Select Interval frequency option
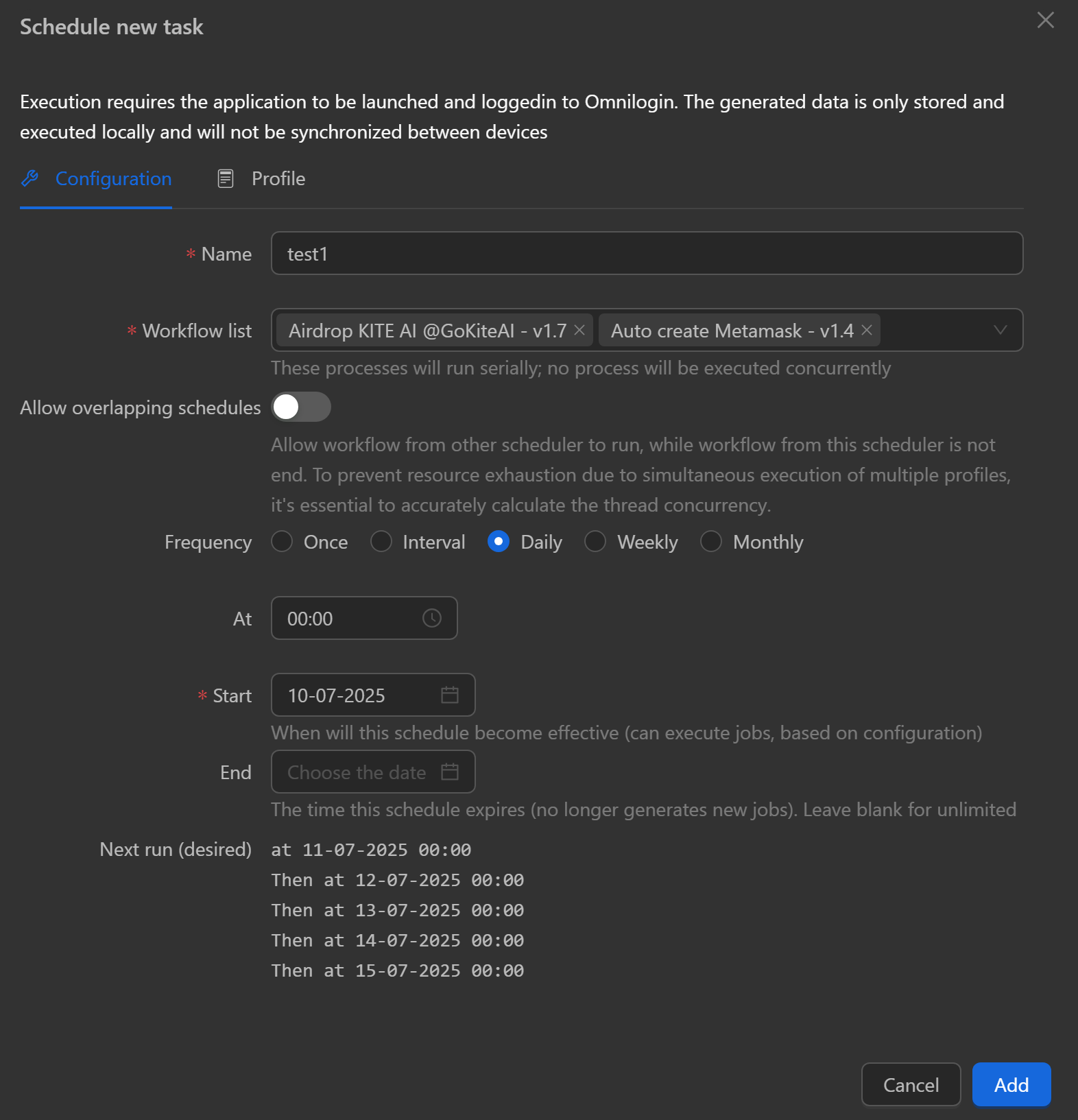Image resolution: width=1078 pixels, height=1120 pixels. tap(381, 542)
